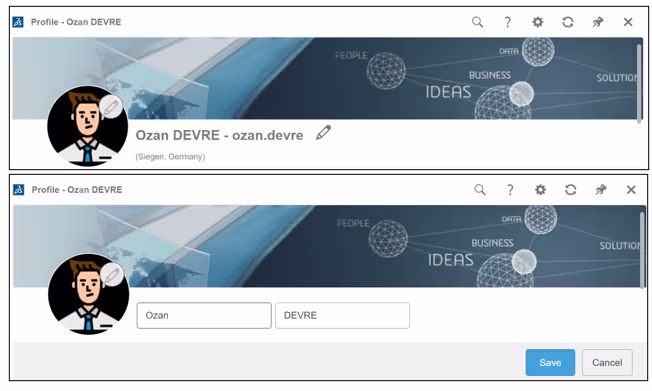This screenshot has height=391, width=652.
Task: Edit avatar picture pencil in lower window
Action: point(112,275)
